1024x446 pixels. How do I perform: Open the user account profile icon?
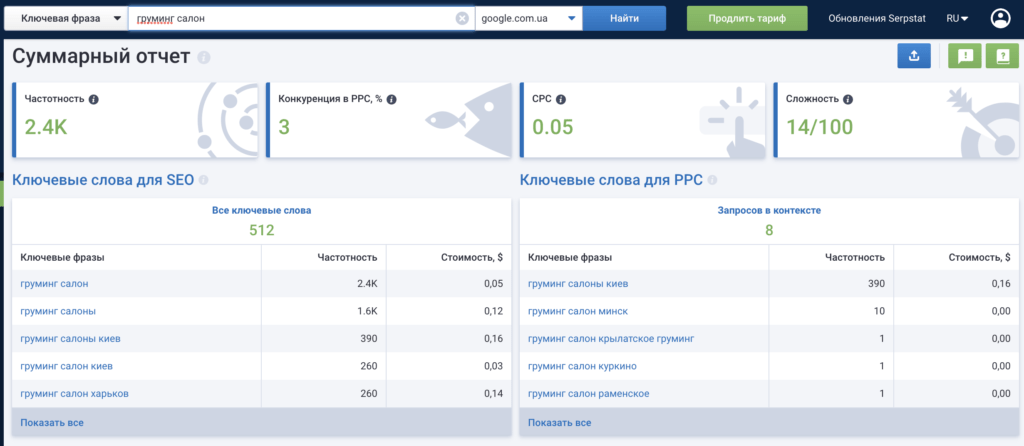point(1000,18)
